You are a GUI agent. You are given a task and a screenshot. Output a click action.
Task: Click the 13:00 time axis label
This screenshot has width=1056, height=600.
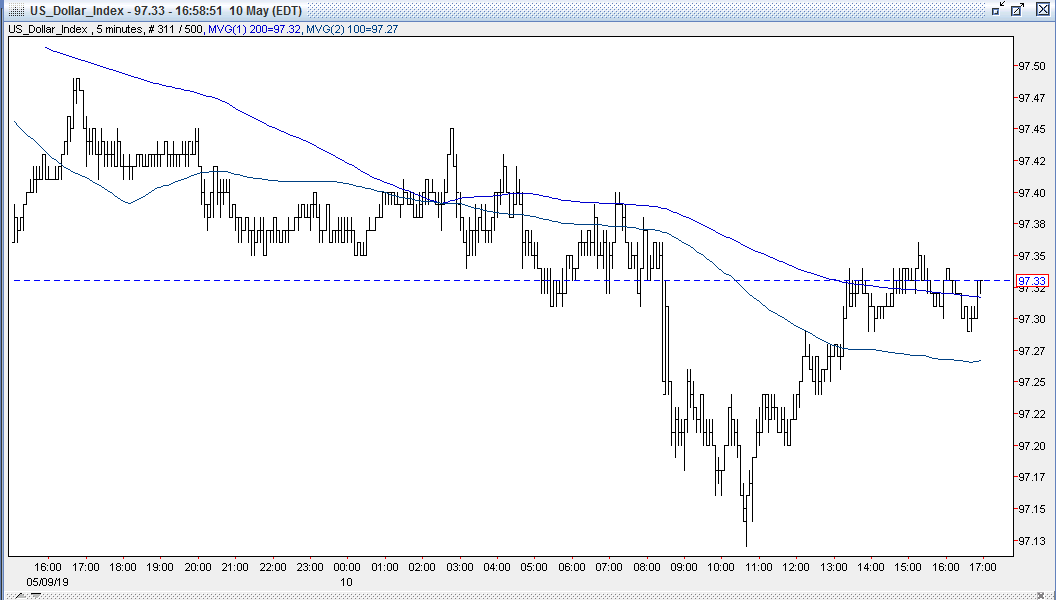click(x=833, y=567)
